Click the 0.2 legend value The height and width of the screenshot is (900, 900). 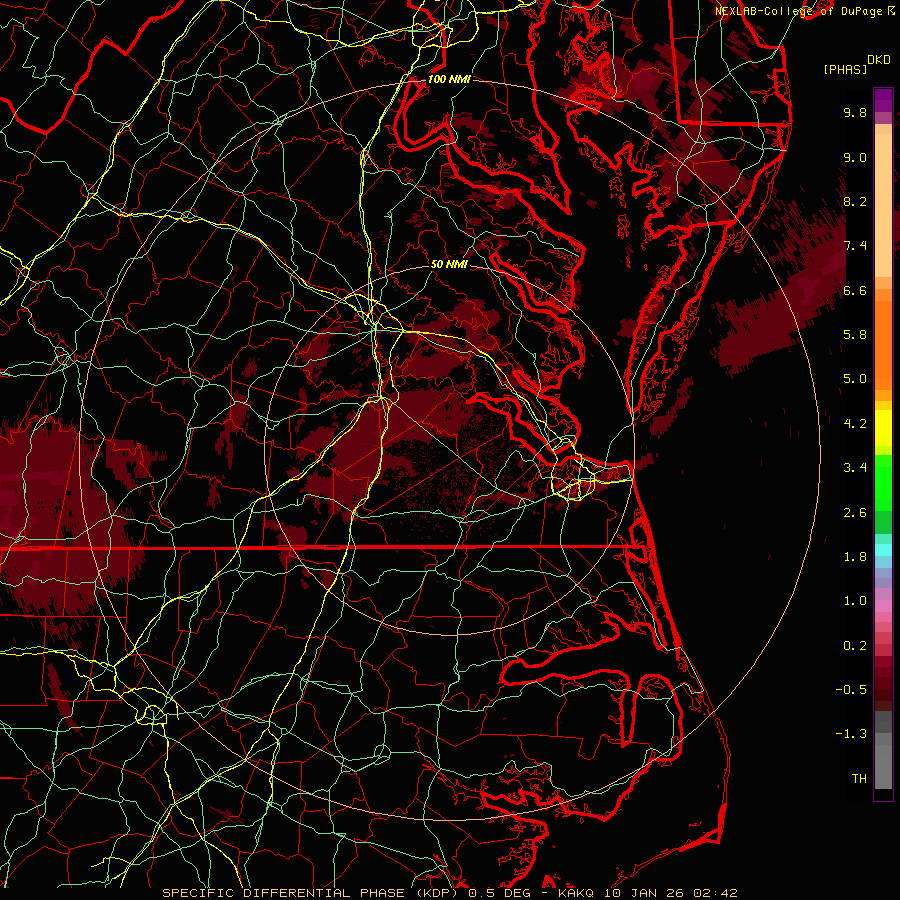point(855,646)
